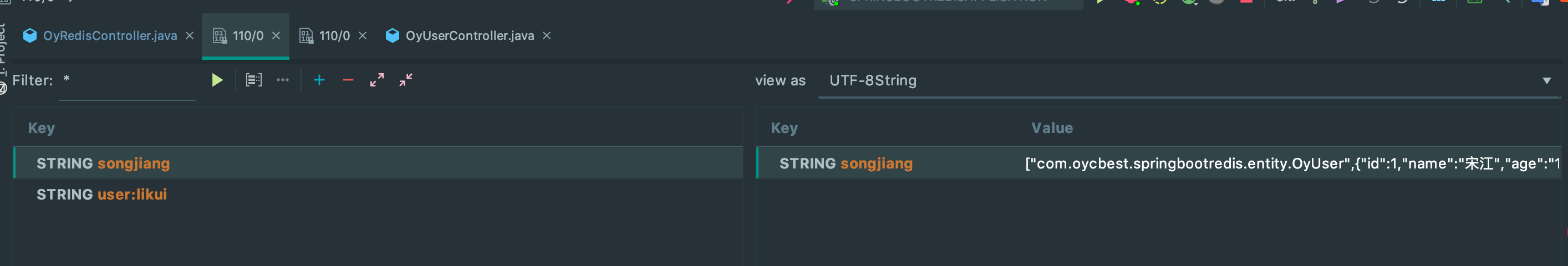Click the Filter input field
This screenshot has width=1568, height=266.
(x=128, y=81)
